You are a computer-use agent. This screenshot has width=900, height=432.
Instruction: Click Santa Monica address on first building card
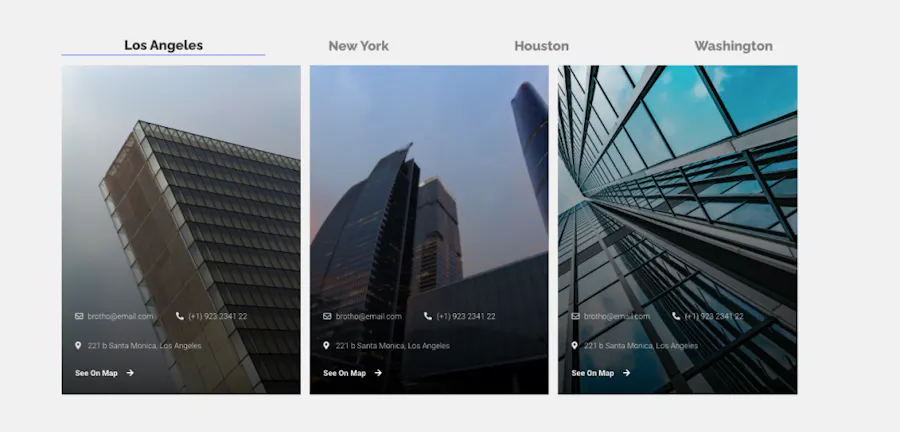(145, 346)
